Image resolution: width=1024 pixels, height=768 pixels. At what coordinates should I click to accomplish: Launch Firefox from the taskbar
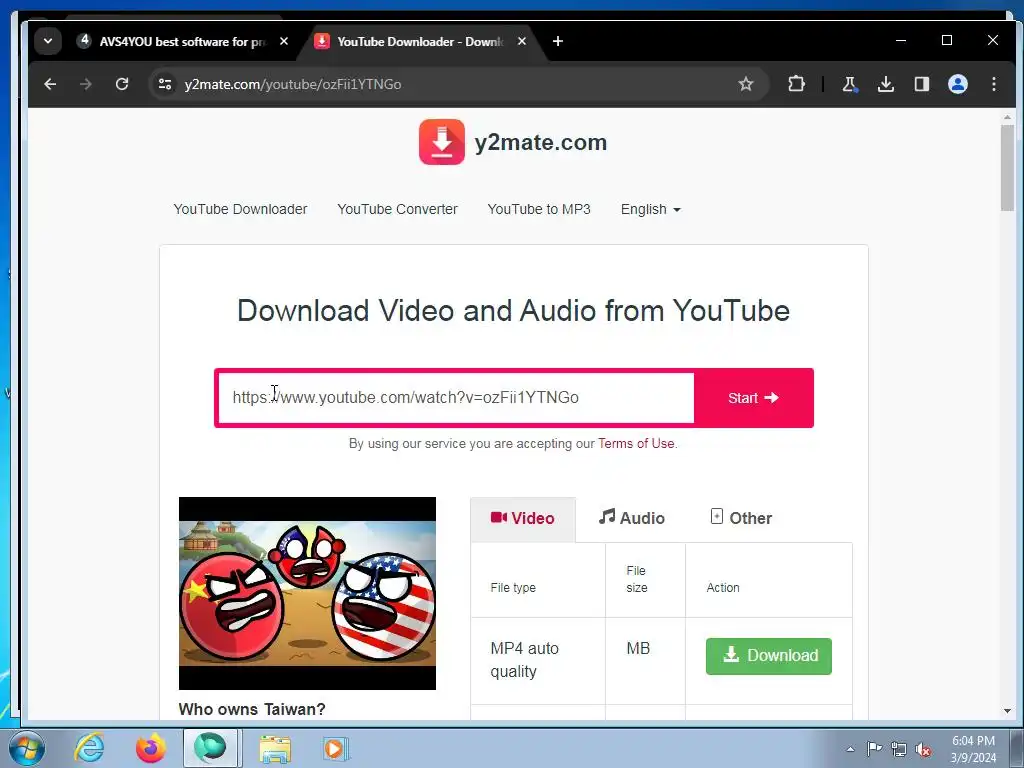[x=150, y=748]
